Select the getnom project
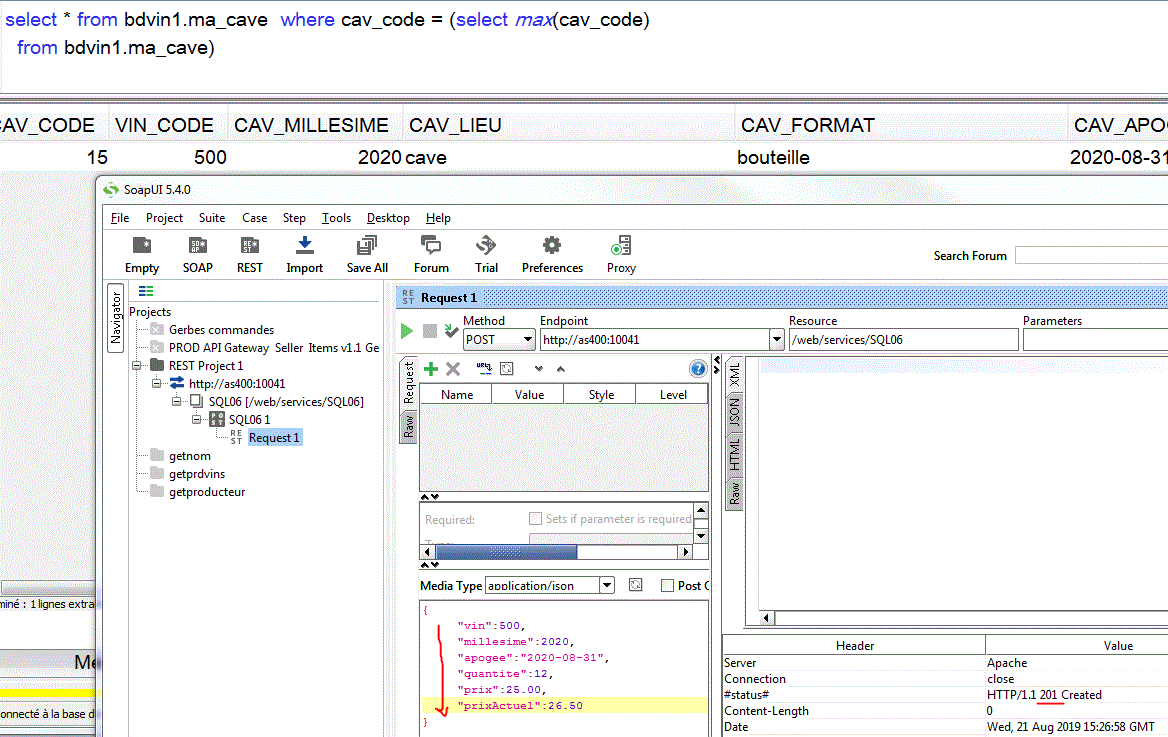Viewport: 1168px width, 737px height. coord(189,455)
